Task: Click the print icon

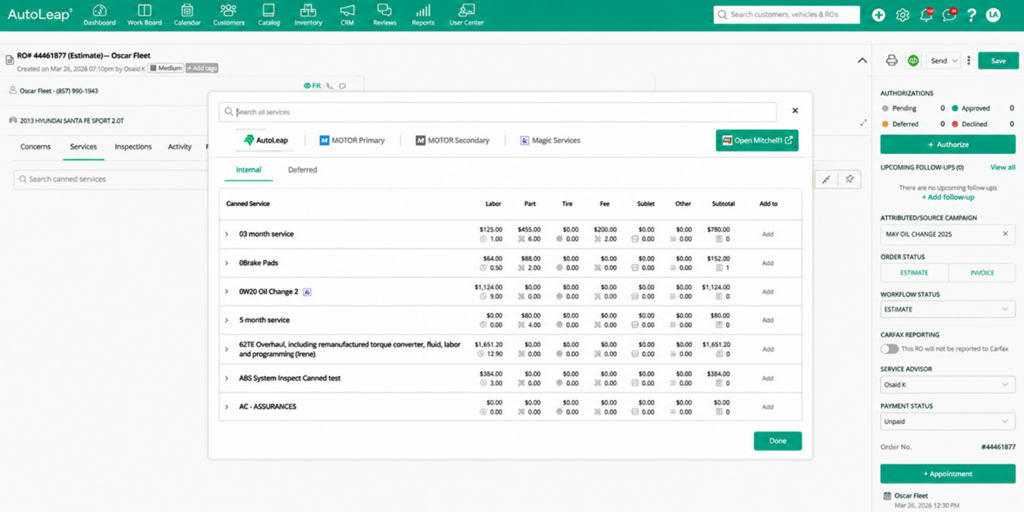Action: pyautogui.click(x=891, y=61)
